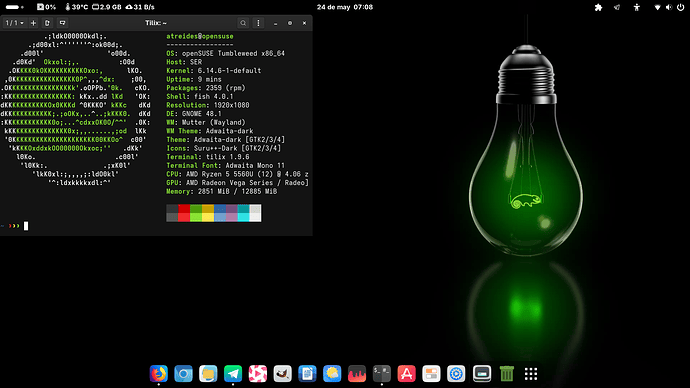690x388 pixels.
Task: Click the 'Shell: fish 4.0.1' line
Action: (200, 97)
